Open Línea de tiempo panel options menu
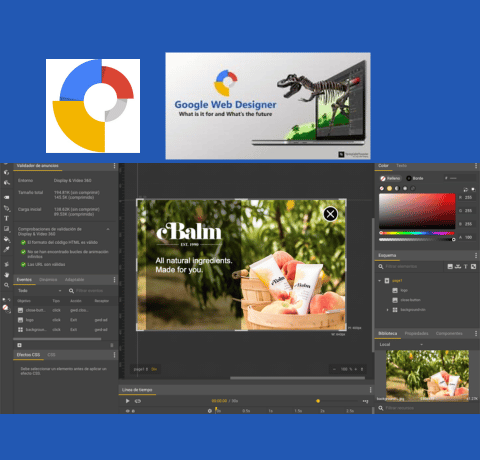The image size is (480, 460). point(370,390)
